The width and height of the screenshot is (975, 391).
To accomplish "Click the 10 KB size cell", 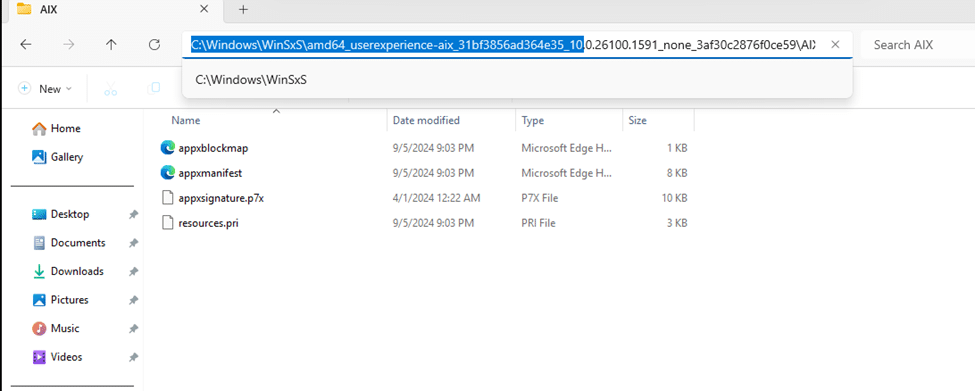I will [675, 198].
